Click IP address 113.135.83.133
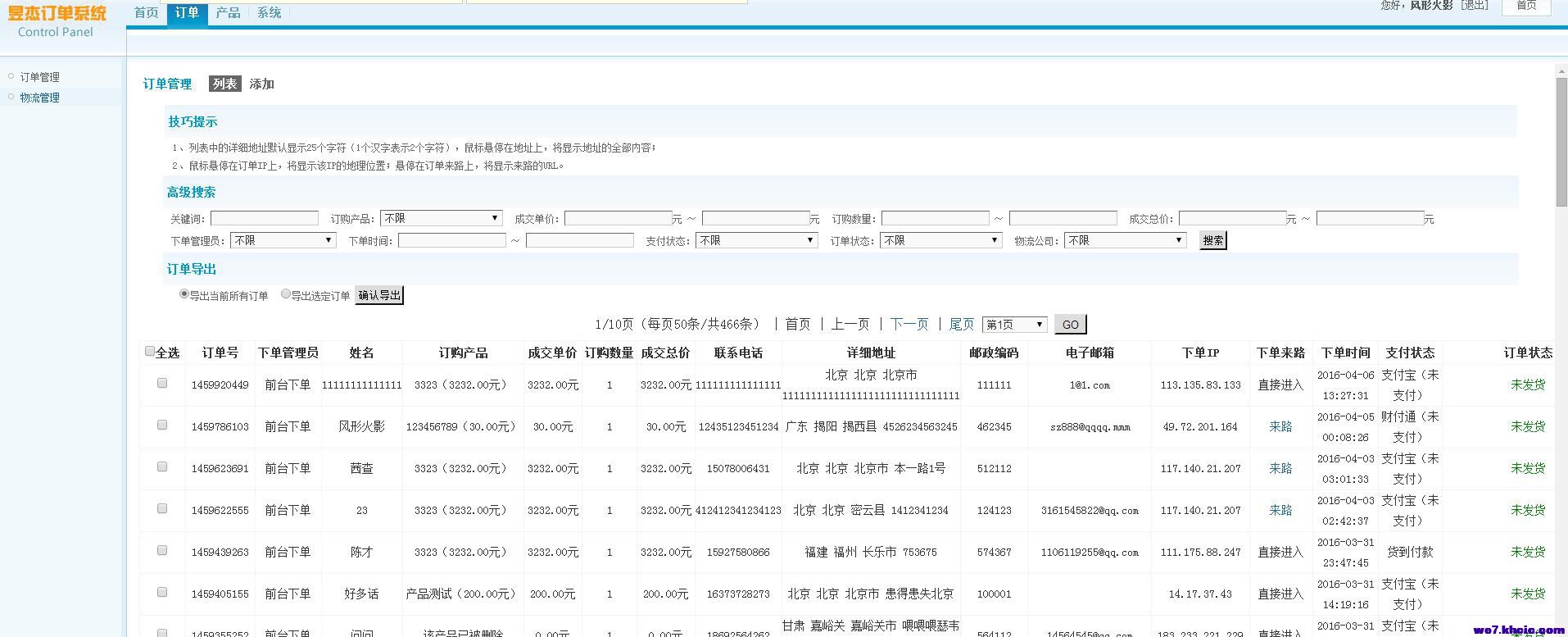The width and height of the screenshot is (1568, 637). pos(1200,385)
